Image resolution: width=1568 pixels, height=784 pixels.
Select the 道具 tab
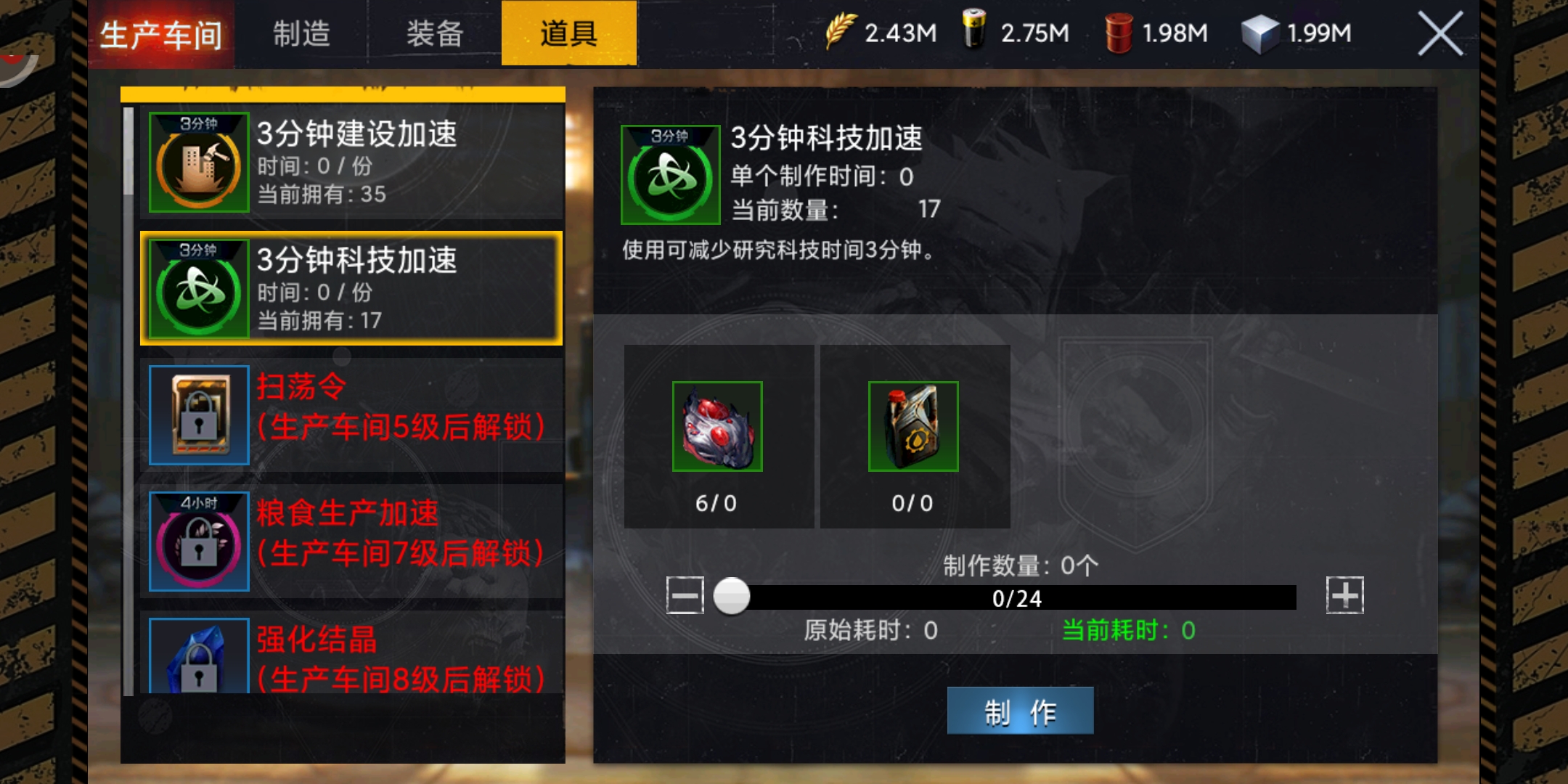pos(569,33)
